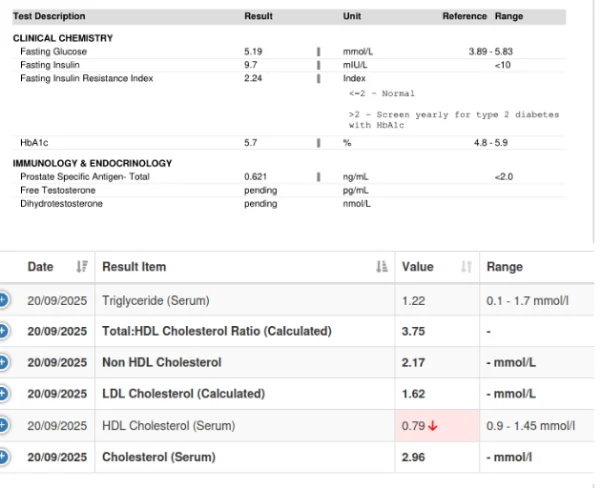The width and height of the screenshot is (600, 488).
Task: Click the highlighted 0.79 HDL value cell
Action: coord(414,426)
